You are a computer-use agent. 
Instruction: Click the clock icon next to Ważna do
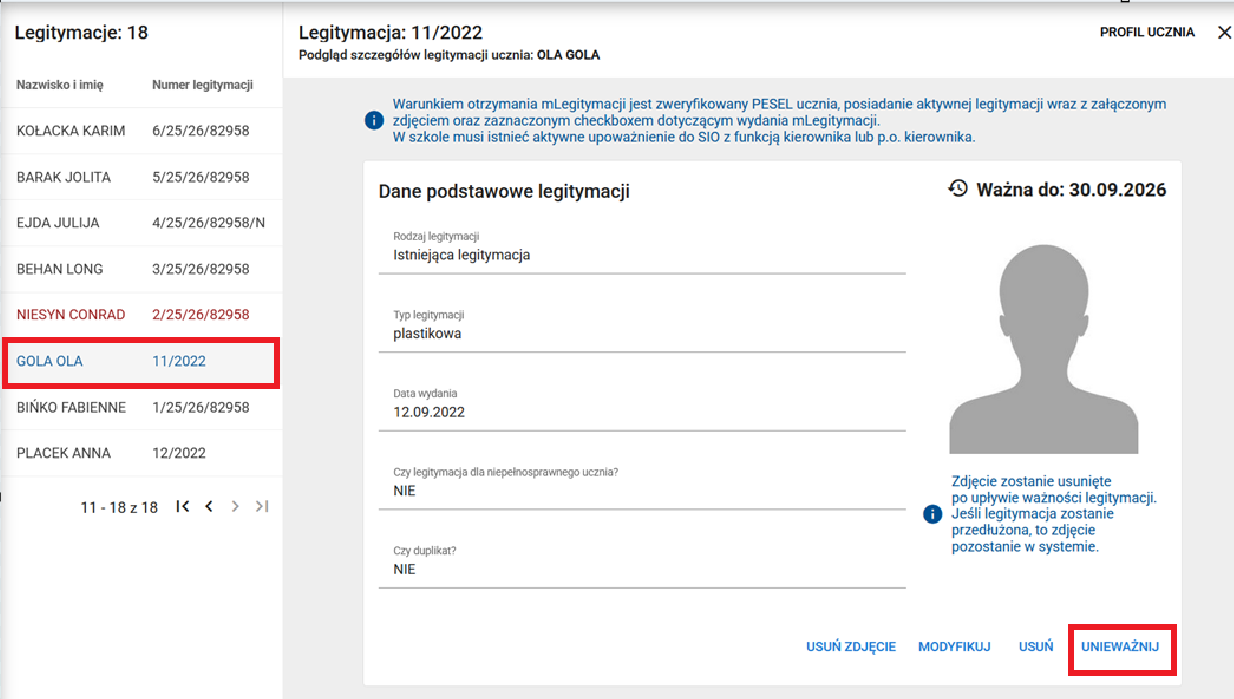tap(958, 189)
